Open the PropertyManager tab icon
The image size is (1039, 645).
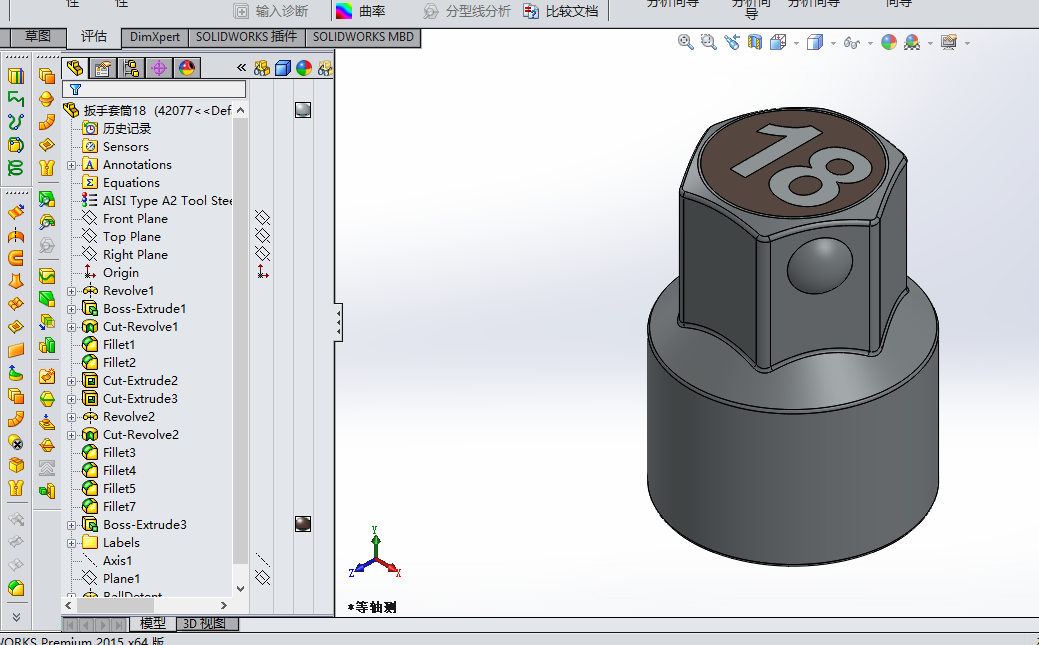tap(102, 68)
